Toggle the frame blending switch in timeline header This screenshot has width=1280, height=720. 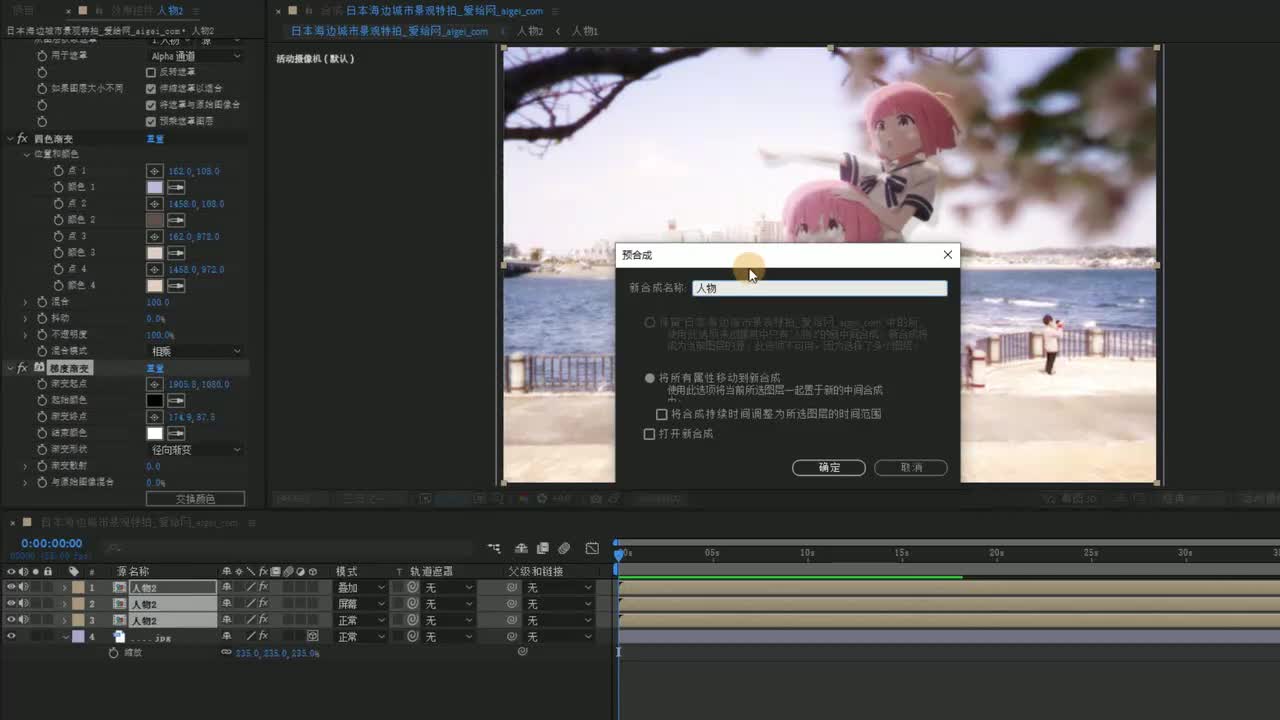[x=543, y=549]
